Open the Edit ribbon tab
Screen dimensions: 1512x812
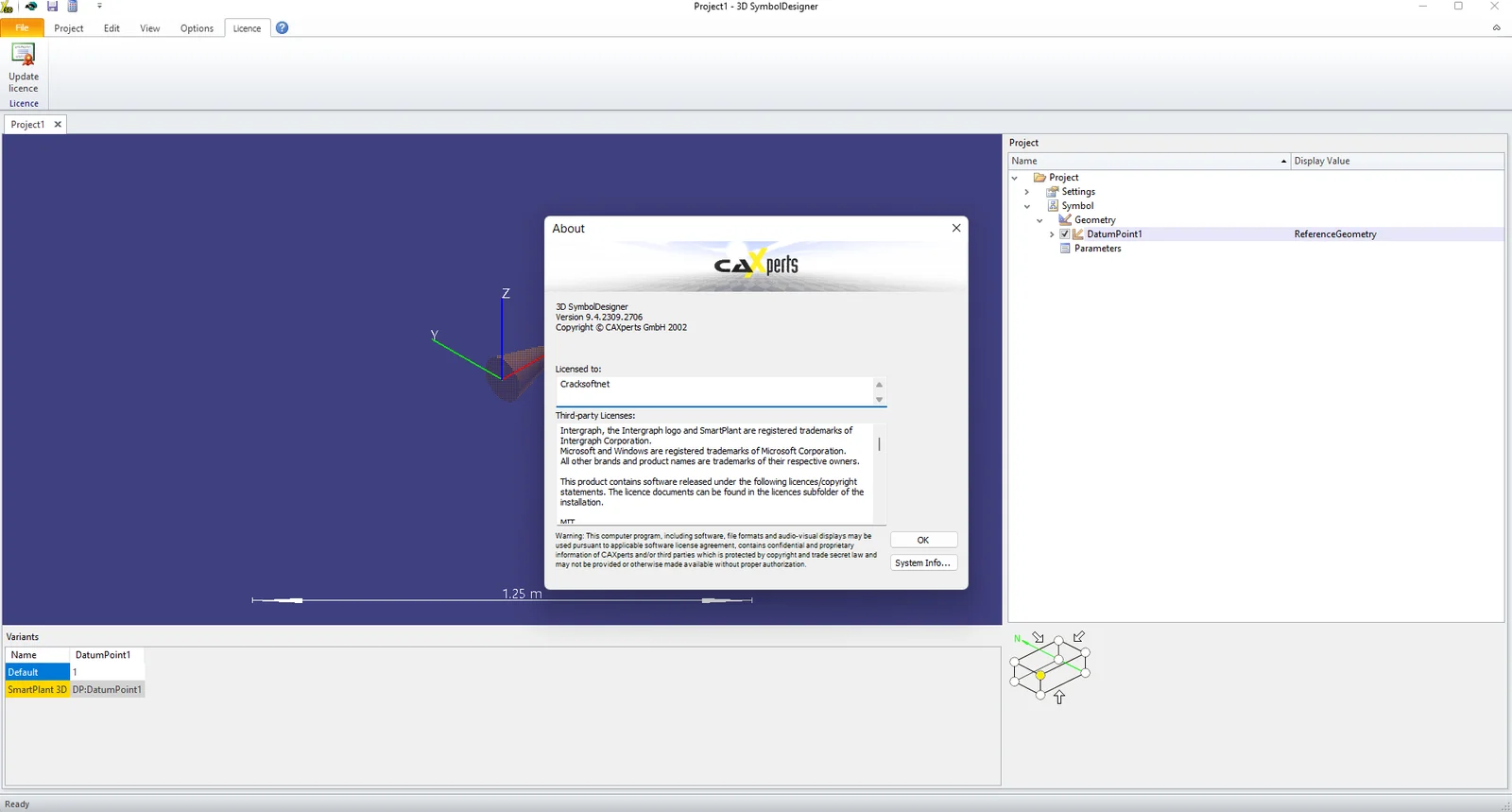pyautogui.click(x=112, y=28)
